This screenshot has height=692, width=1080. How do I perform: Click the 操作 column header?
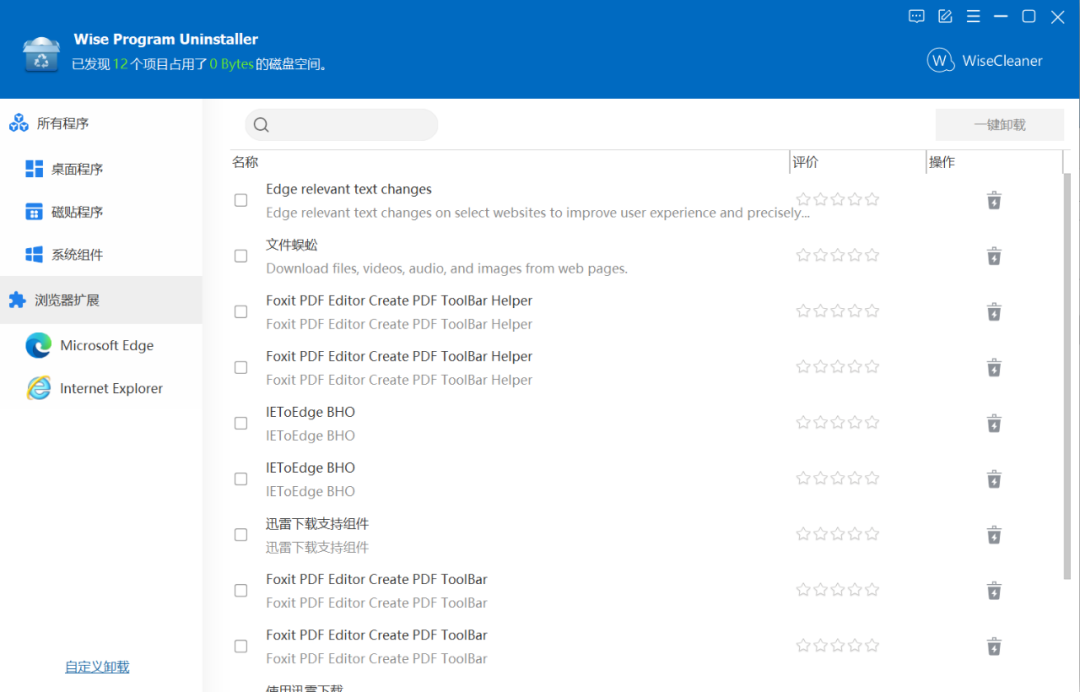pyautogui.click(x=994, y=162)
